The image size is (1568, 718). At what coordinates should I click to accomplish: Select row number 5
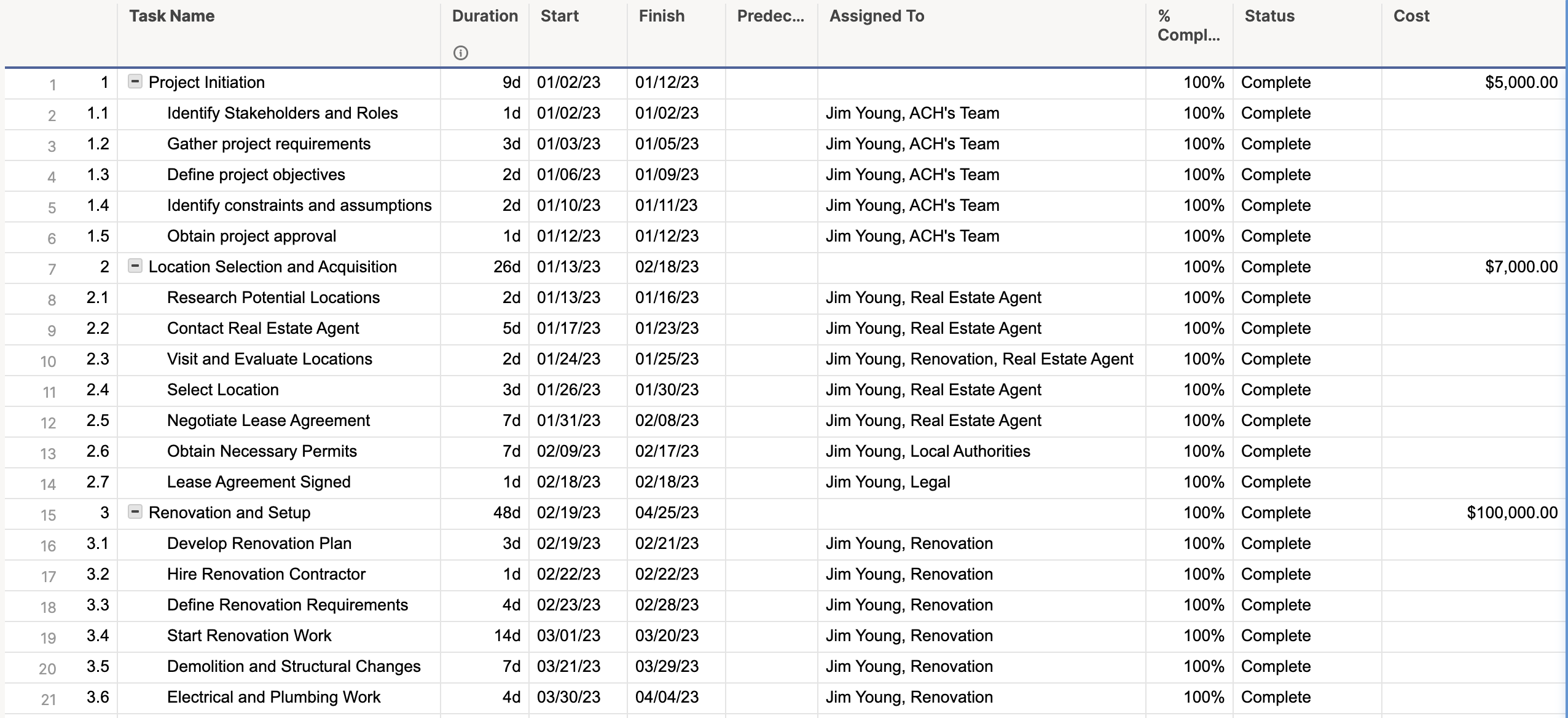click(52, 206)
